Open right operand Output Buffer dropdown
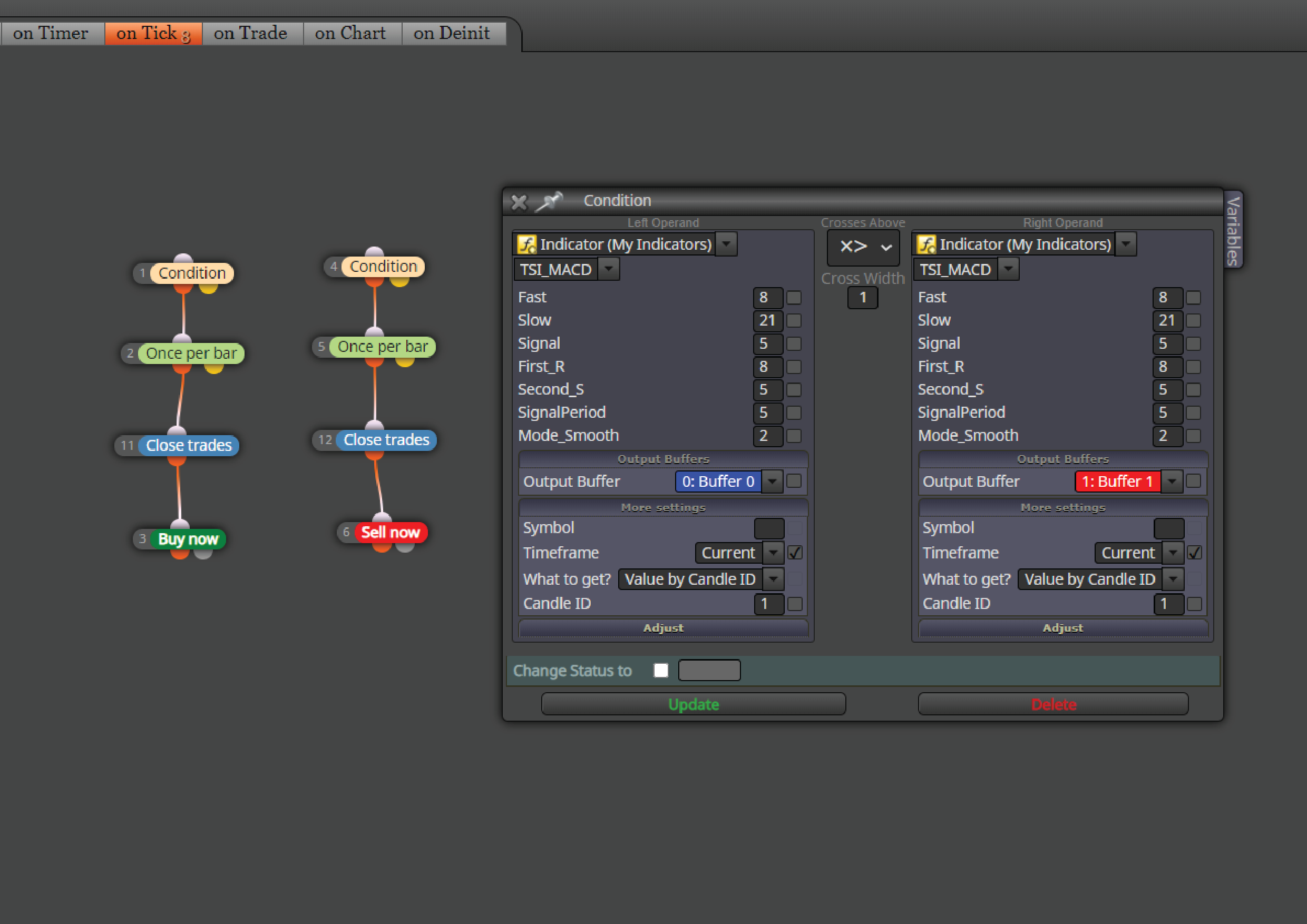Viewport: 1307px width, 924px height. pyautogui.click(x=1172, y=481)
